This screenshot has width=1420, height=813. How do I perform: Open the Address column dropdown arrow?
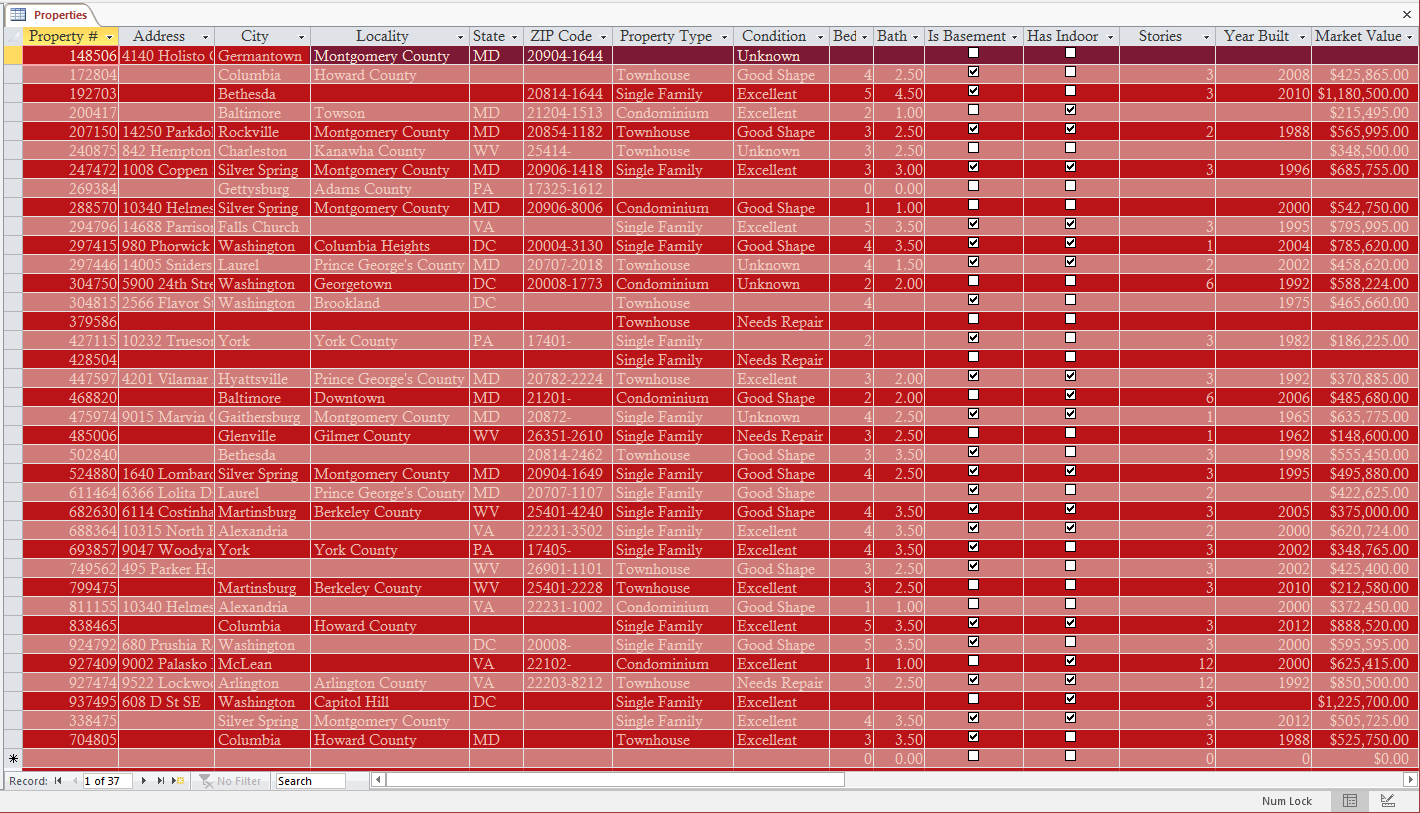(x=205, y=37)
